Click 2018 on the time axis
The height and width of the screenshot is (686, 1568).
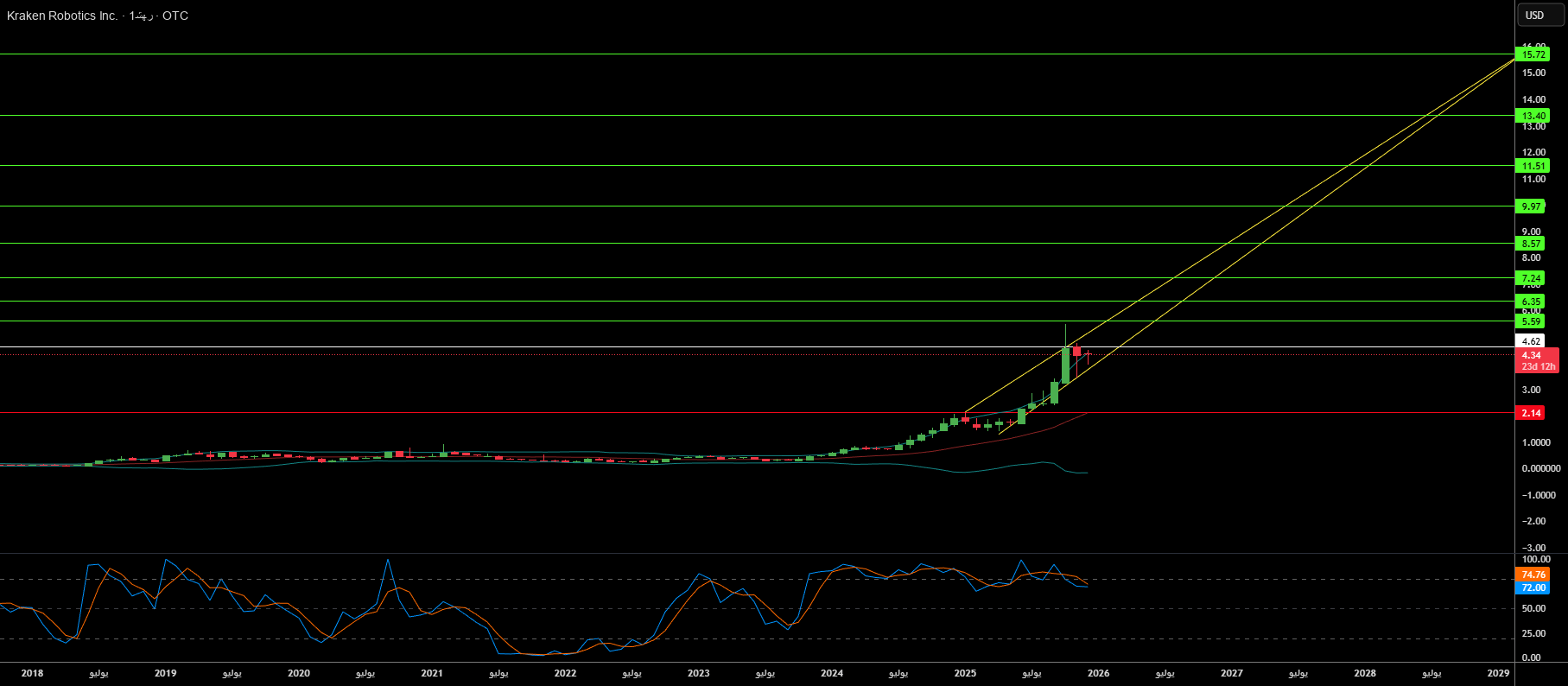[32, 673]
